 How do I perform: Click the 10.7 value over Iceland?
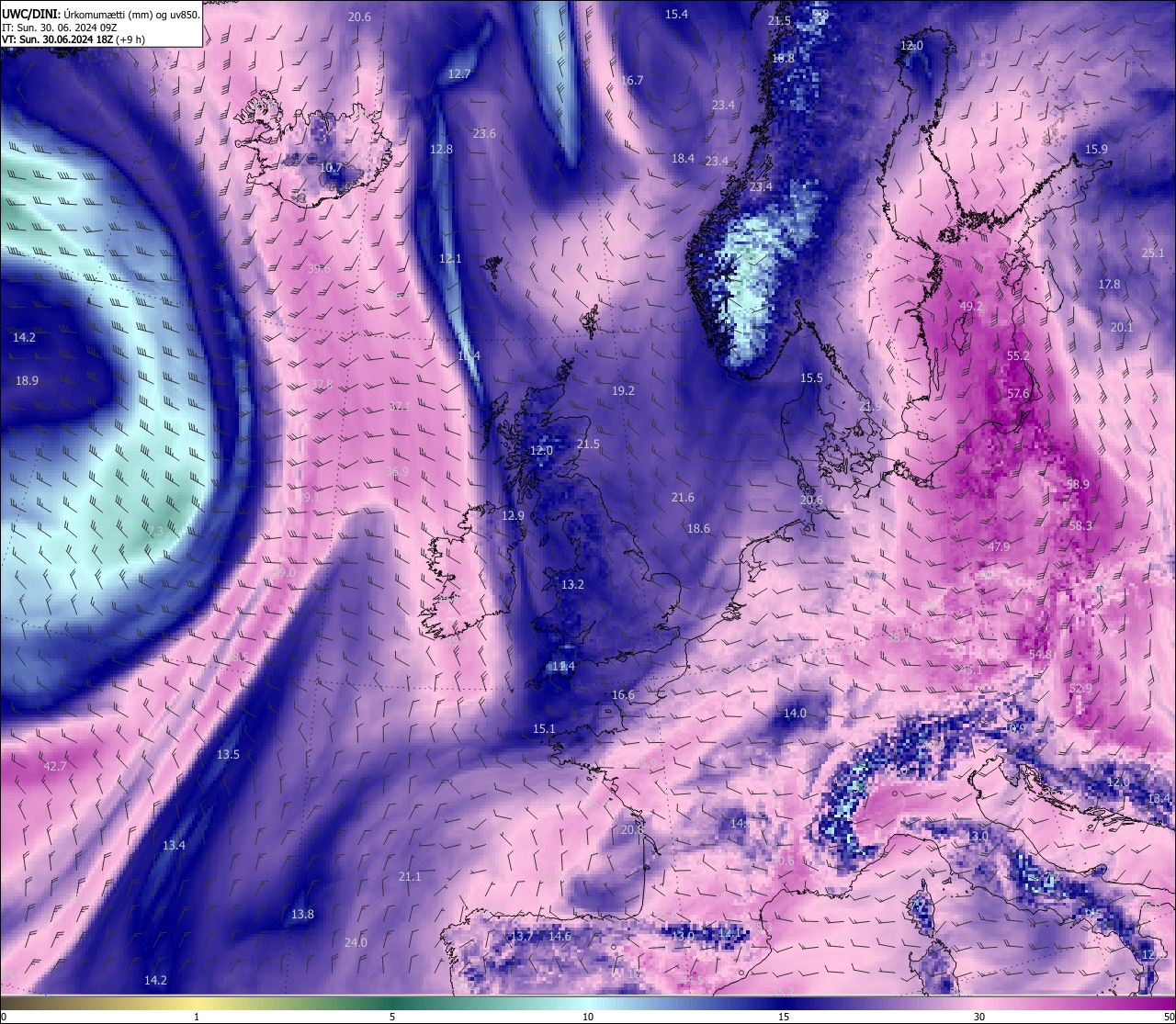point(330,167)
